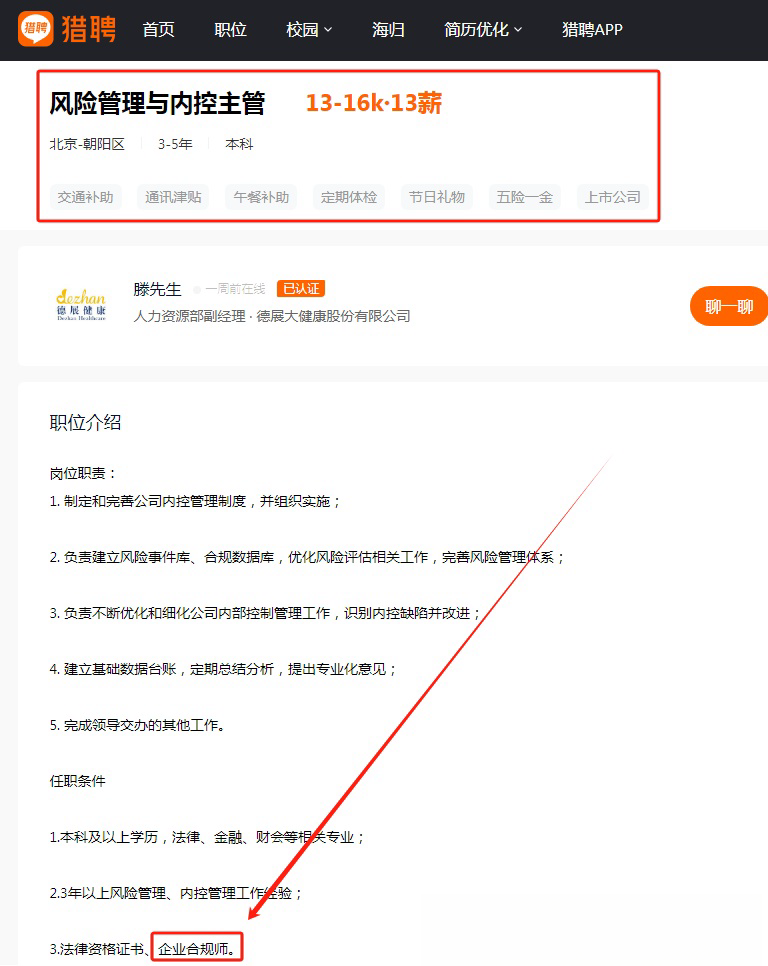Click the 上市公司 tag
This screenshot has height=966, width=768.
(x=613, y=197)
